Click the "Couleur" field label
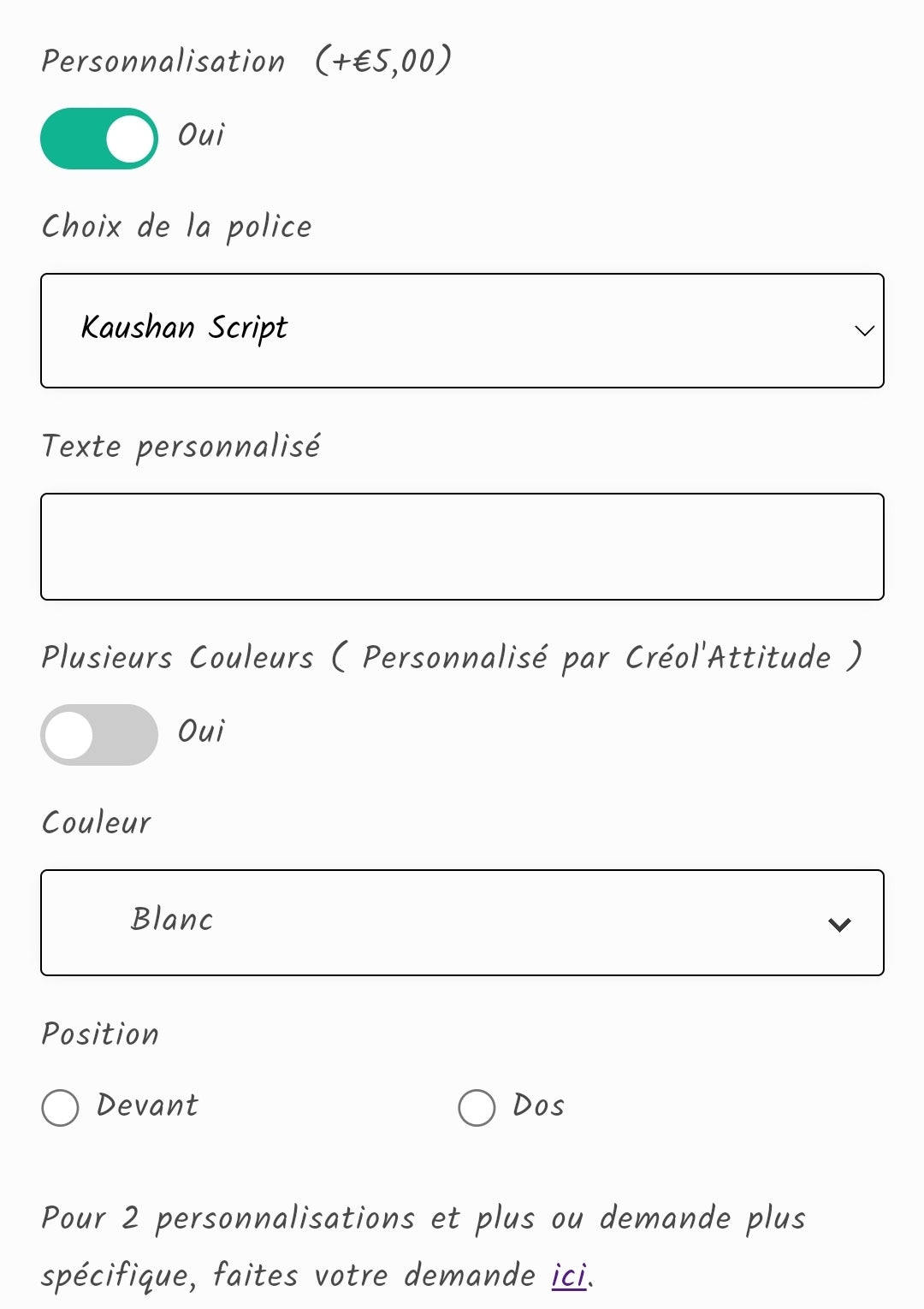The width and height of the screenshot is (924, 1309). [96, 823]
